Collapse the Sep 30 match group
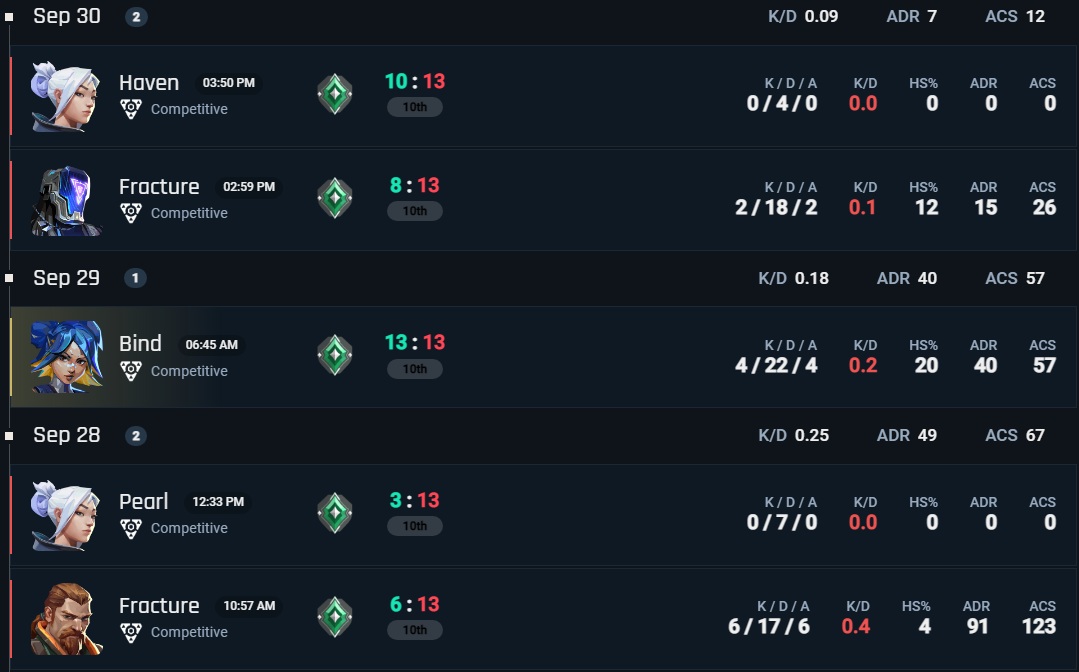This screenshot has width=1079, height=672. (67, 16)
